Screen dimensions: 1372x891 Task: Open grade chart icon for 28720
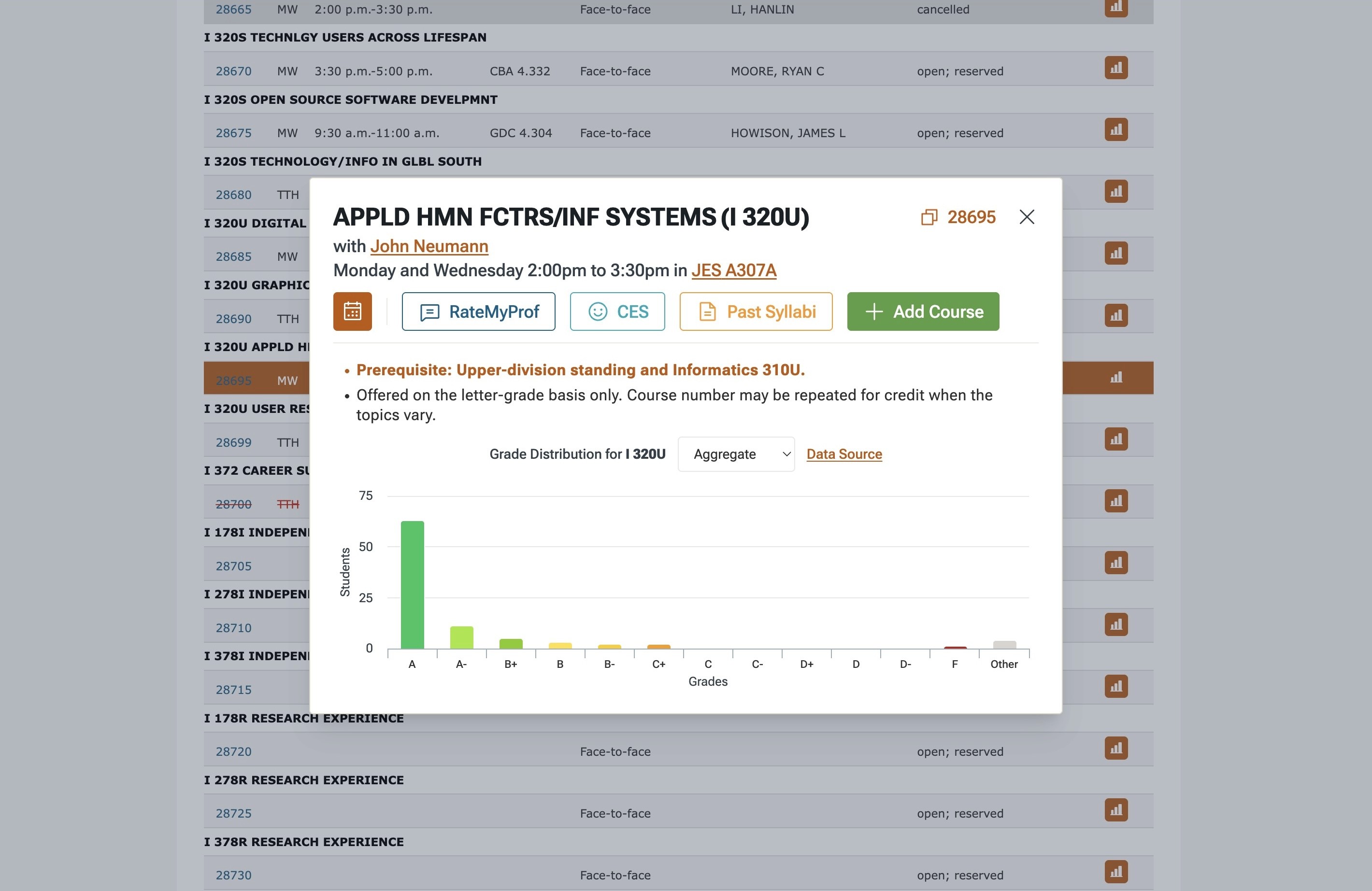coord(1115,748)
